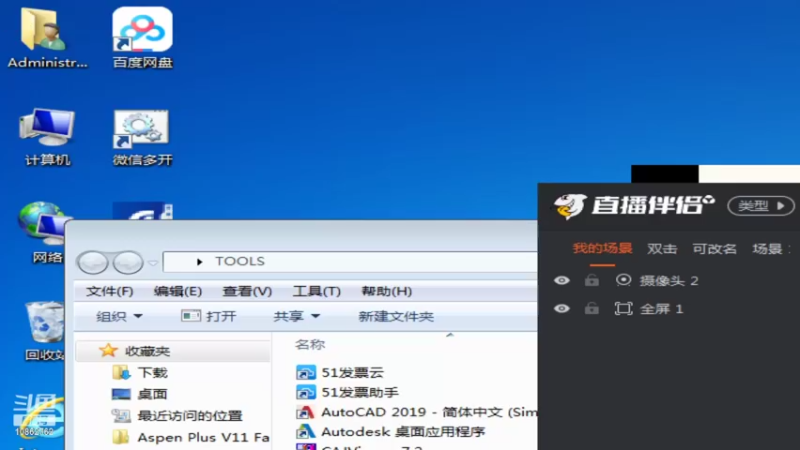Toggle lock on 全屏 1 source
The image size is (800, 450).
click(592, 308)
